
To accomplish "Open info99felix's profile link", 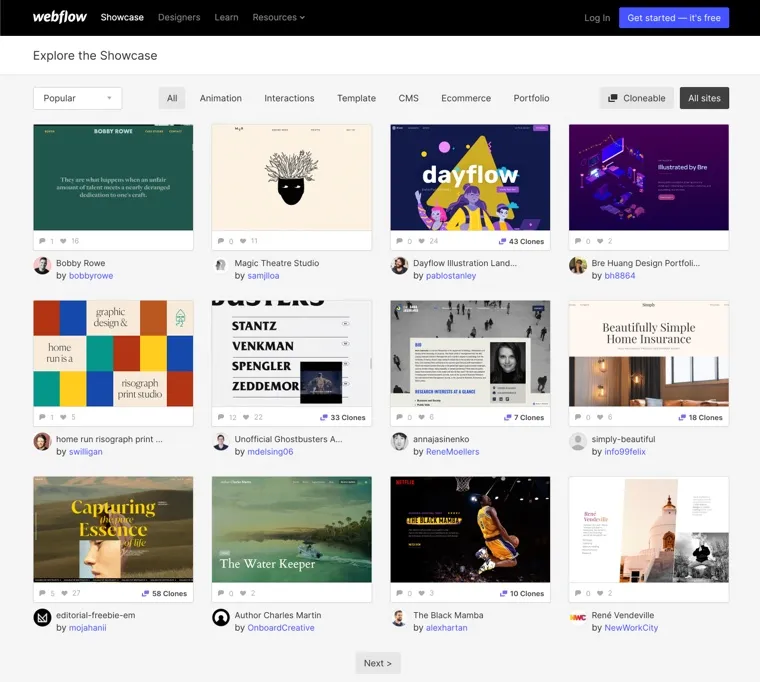I will 625,451.
